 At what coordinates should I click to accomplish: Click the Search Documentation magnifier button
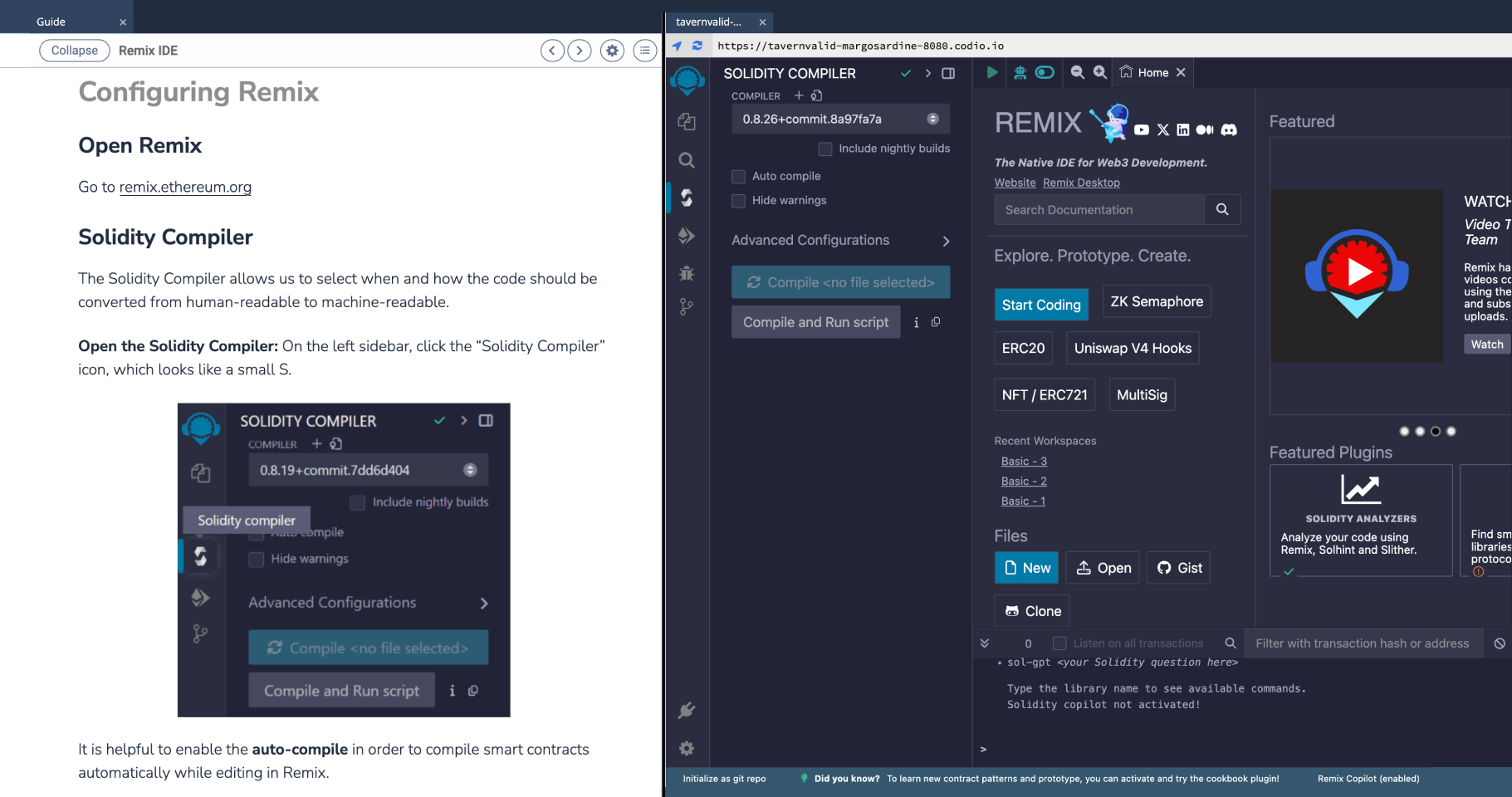pos(1222,209)
